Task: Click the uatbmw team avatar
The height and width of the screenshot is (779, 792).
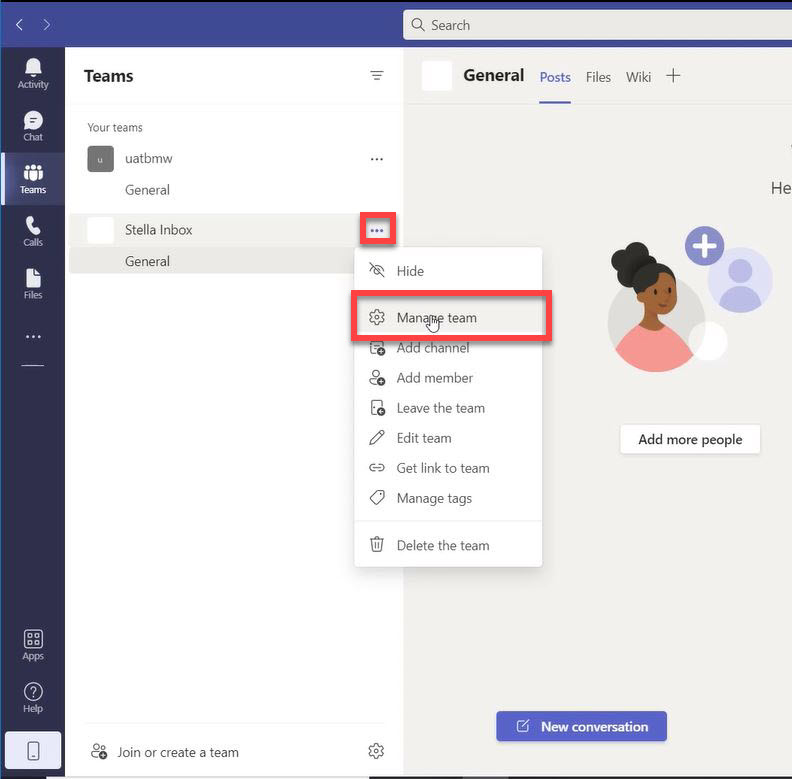Action: click(x=101, y=159)
